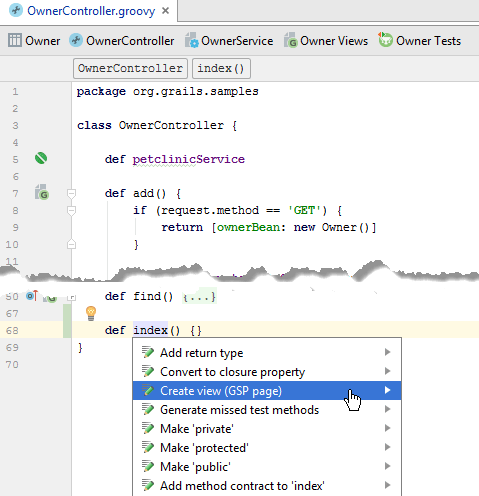The width and height of the screenshot is (479, 496).
Task: Open submenu arrow for Generate missed test methods
Action: pos(387,409)
